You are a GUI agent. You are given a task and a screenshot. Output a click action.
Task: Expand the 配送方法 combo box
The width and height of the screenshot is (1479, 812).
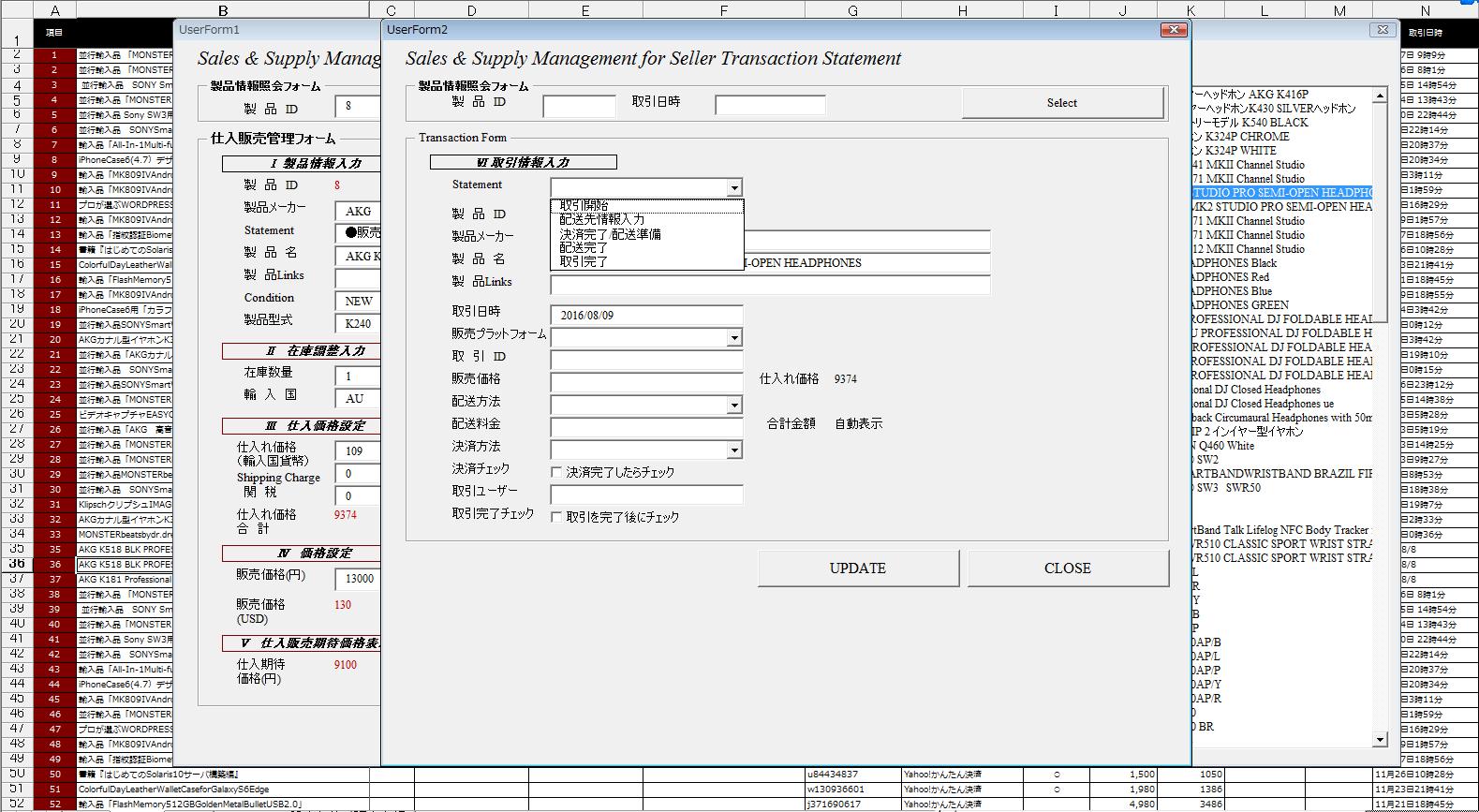click(x=734, y=405)
